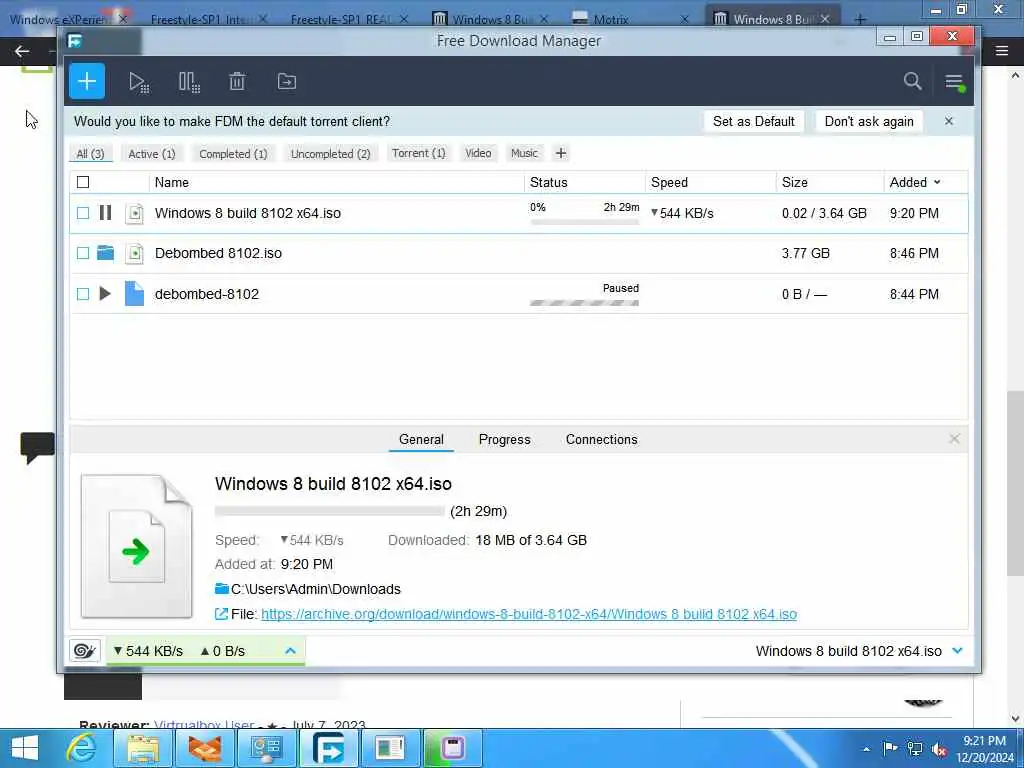Resume the debombed-8102 download
This screenshot has height=768, width=1024.
(105, 293)
